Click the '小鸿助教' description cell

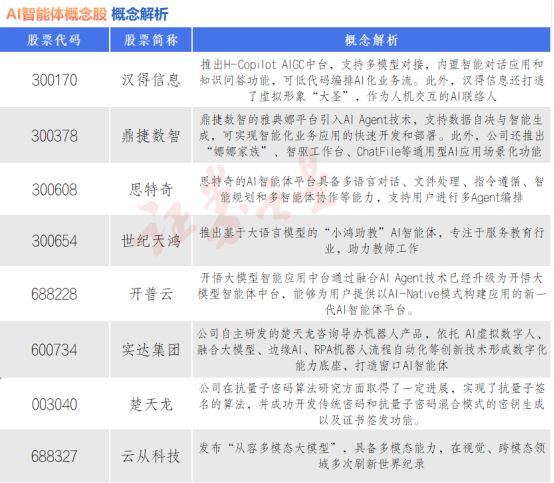pos(372,241)
